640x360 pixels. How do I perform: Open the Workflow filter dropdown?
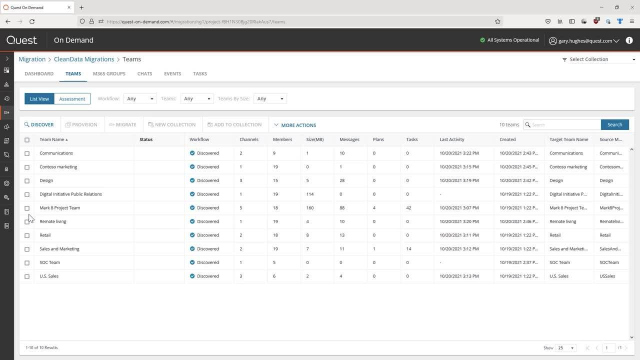(140, 99)
